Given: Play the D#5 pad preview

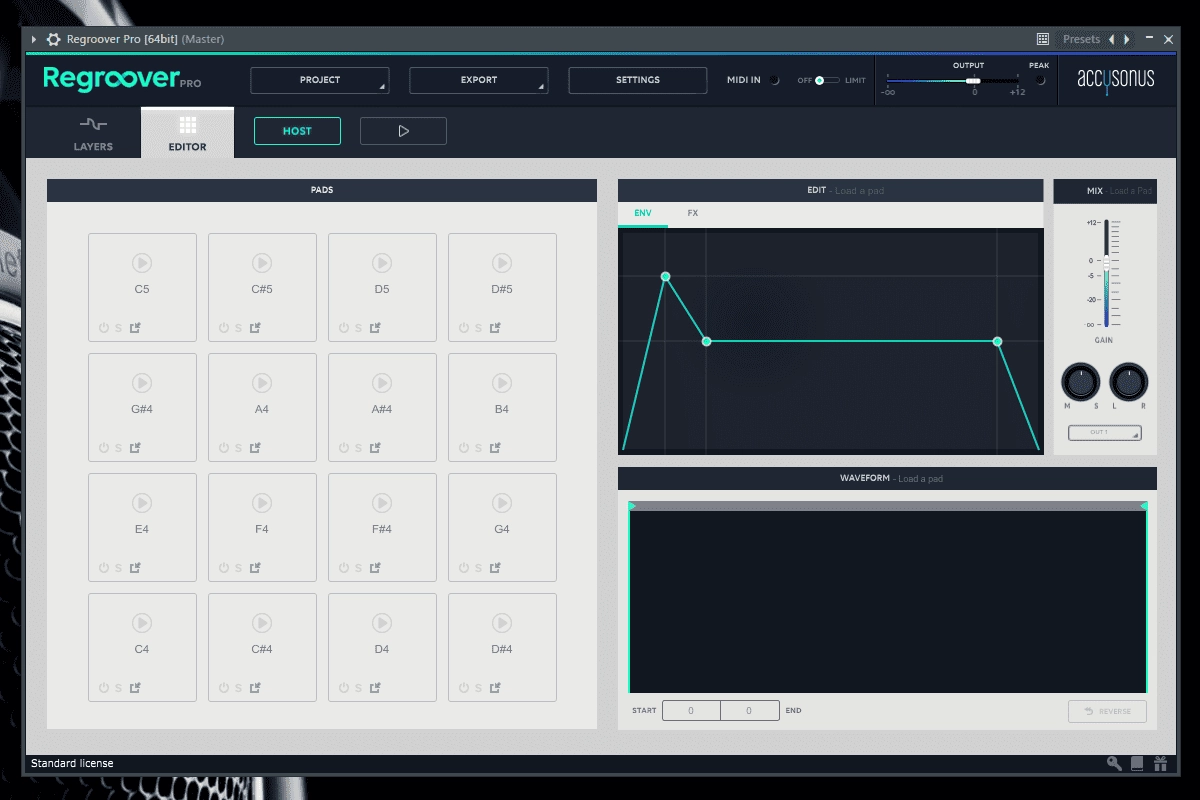Looking at the screenshot, I should (502, 263).
